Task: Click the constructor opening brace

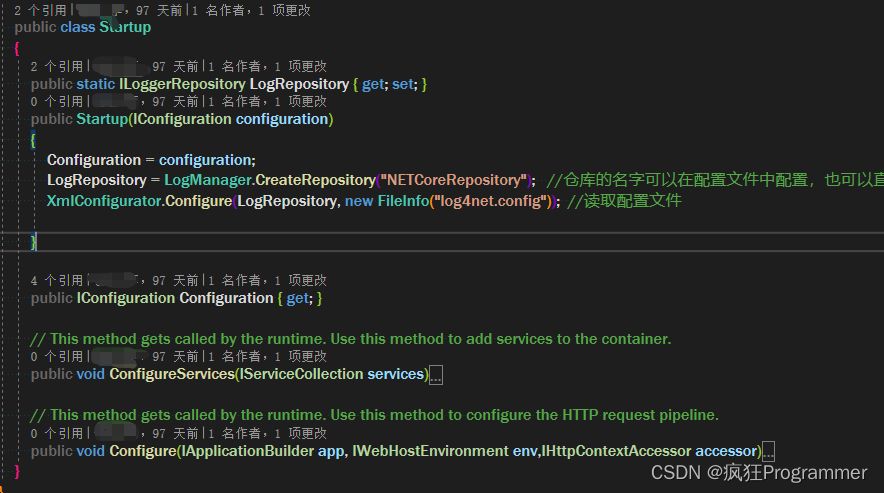Action: [33, 140]
